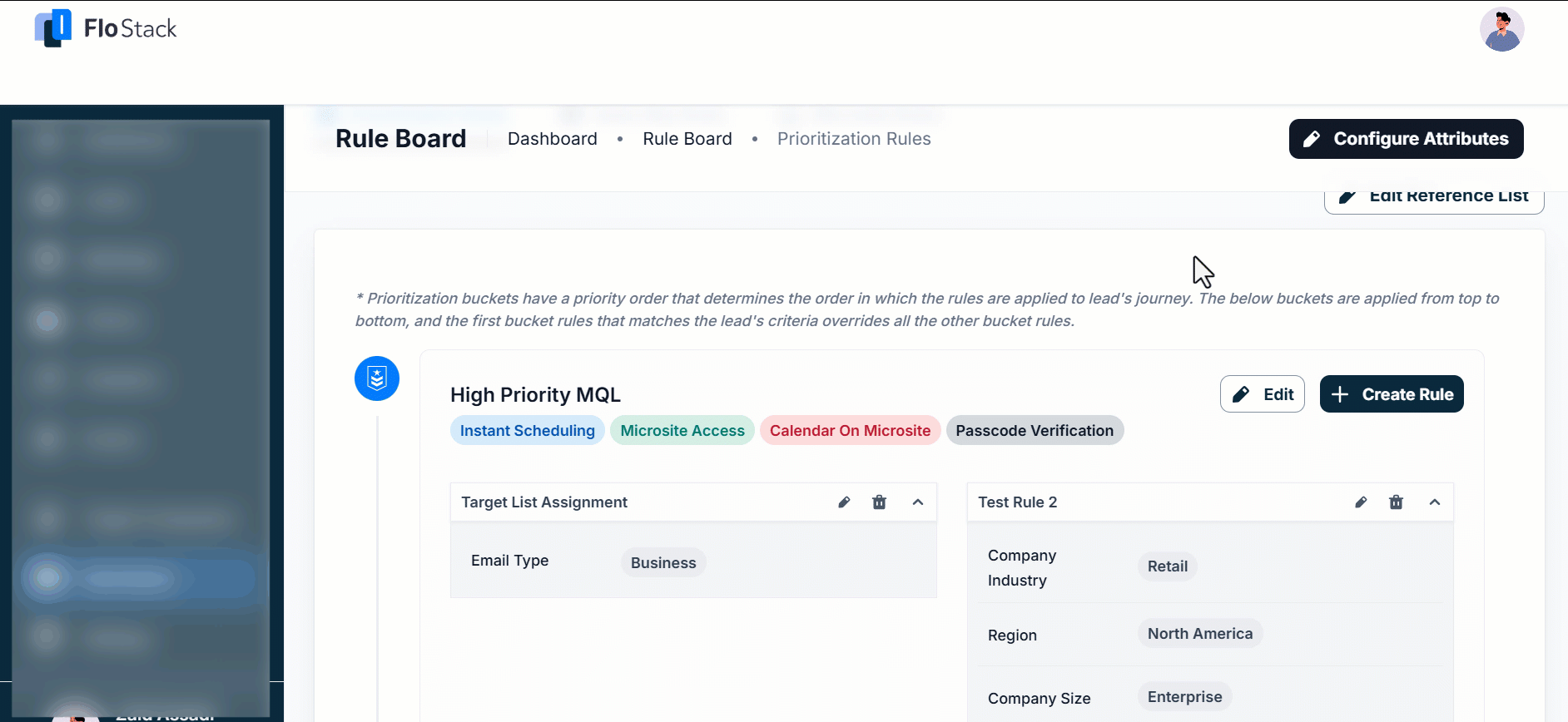Collapse the Target List Assignment panel
The width and height of the screenshot is (1568, 722).
(918, 502)
